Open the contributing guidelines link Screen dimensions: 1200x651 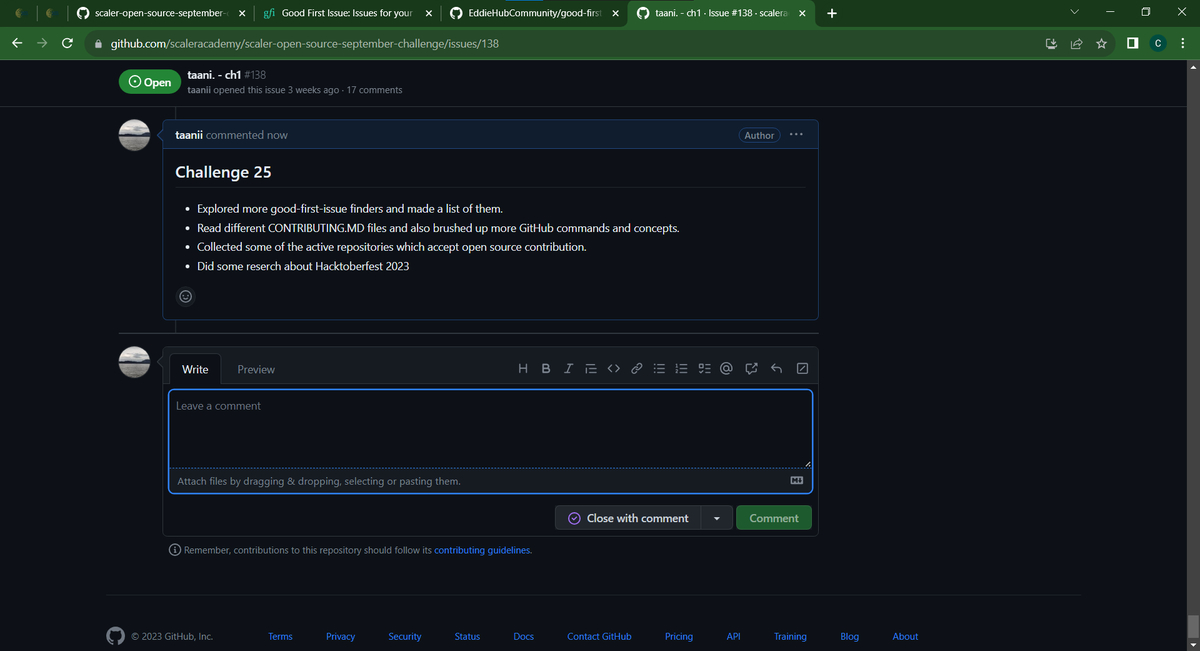[x=483, y=550]
